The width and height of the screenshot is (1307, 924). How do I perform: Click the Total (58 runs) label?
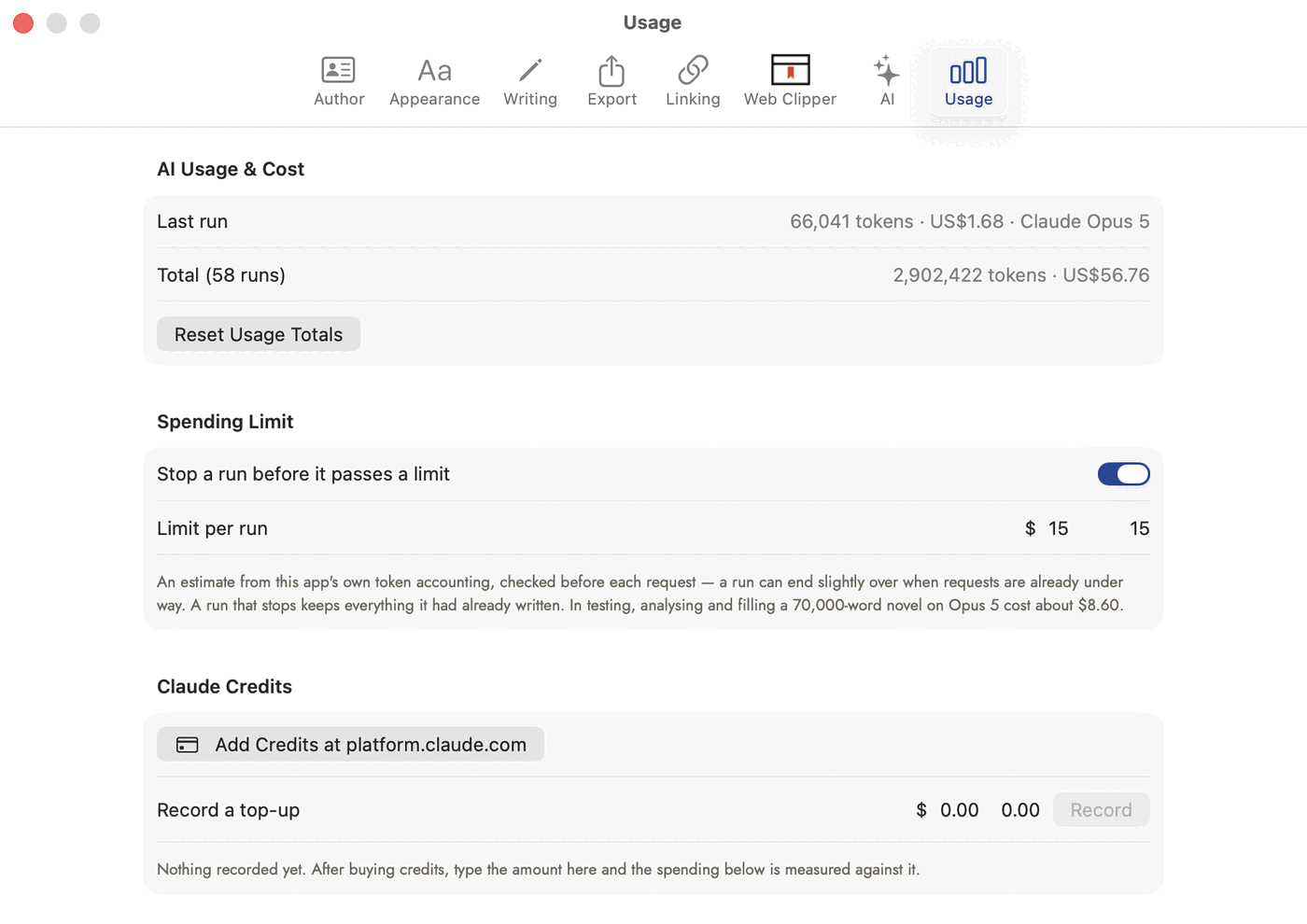click(x=221, y=275)
